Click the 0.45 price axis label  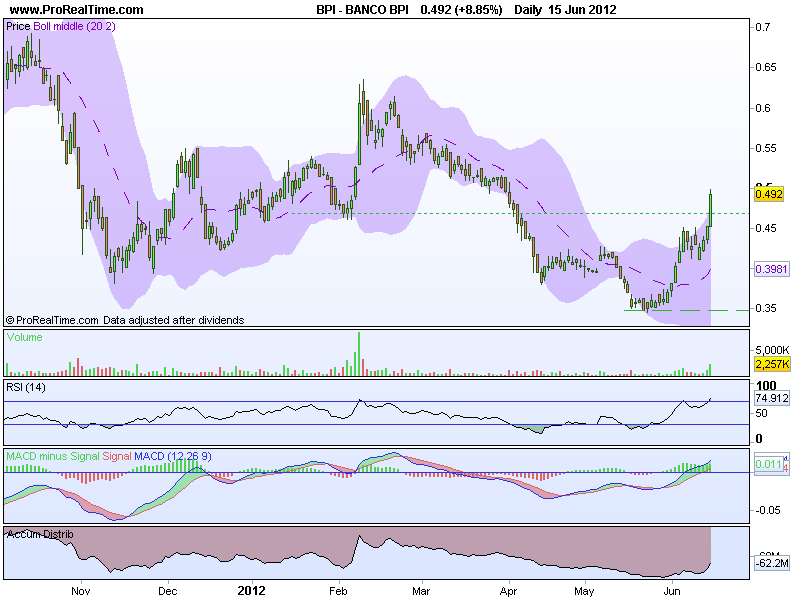[766, 228]
